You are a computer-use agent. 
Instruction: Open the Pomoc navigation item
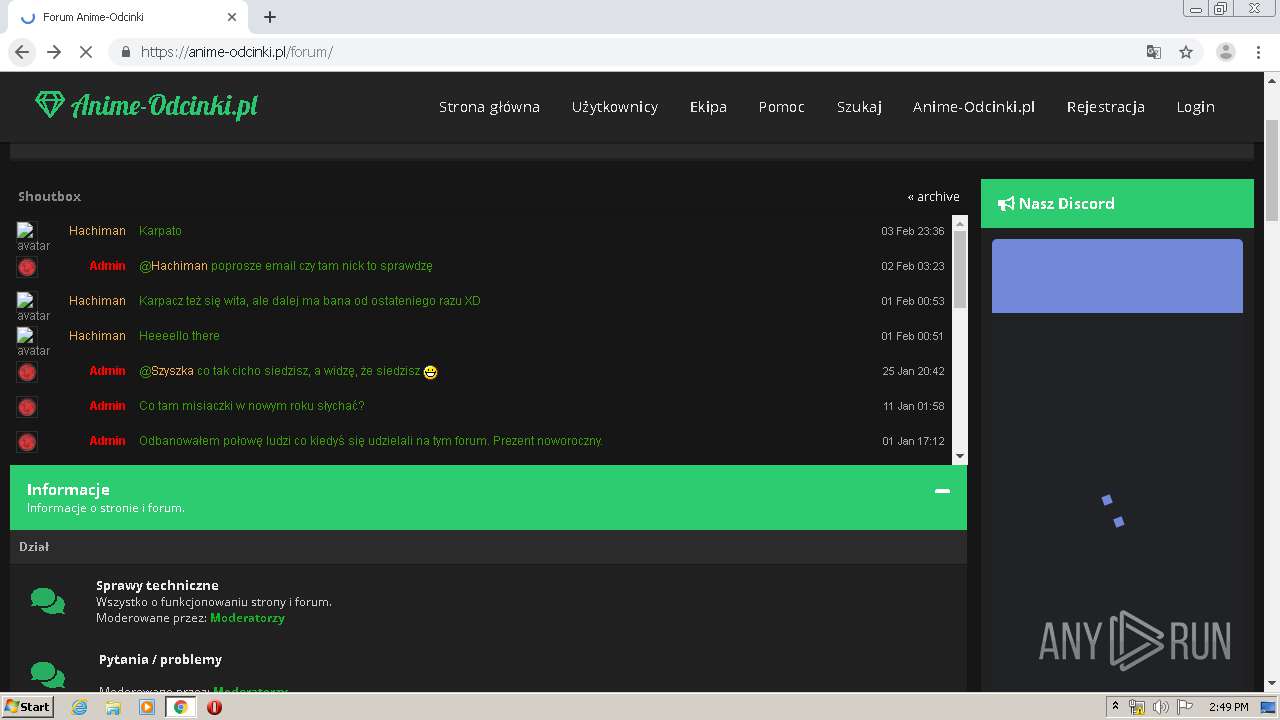point(781,107)
